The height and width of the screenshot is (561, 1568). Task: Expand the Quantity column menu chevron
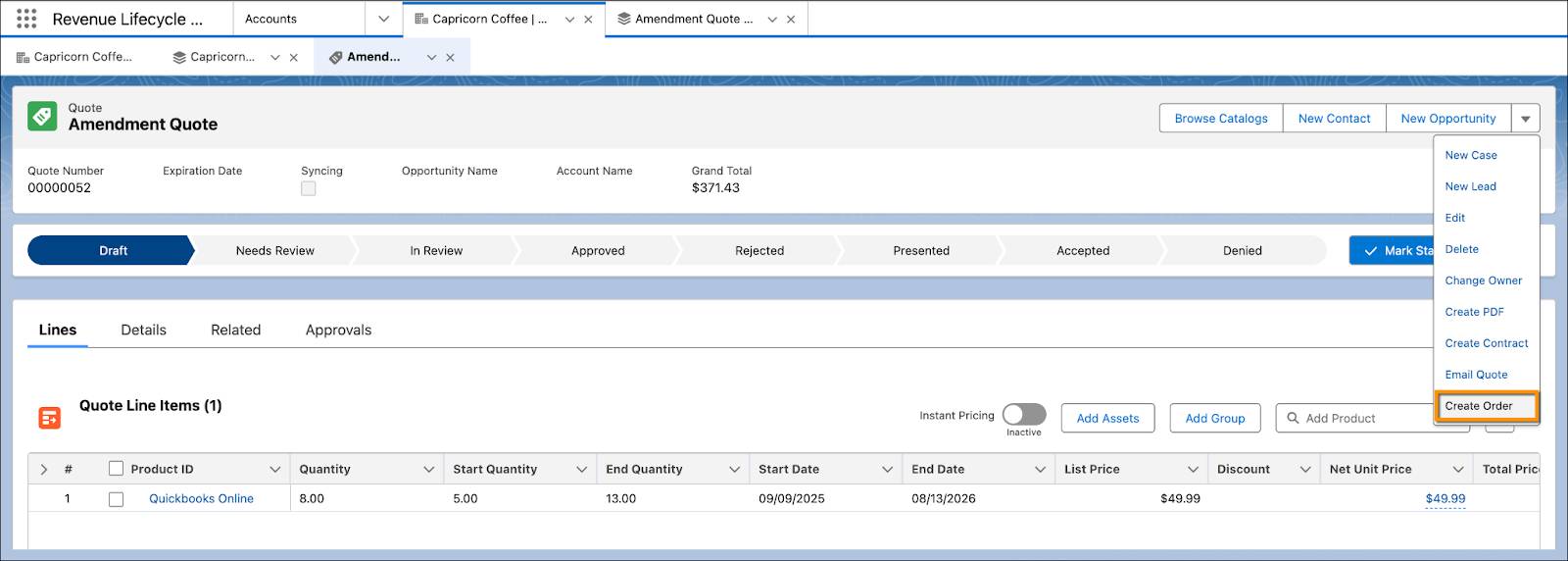pos(428,470)
